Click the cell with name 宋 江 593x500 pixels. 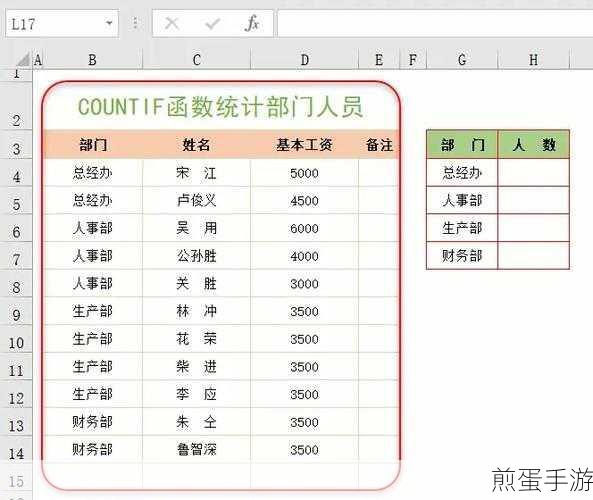(196, 173)
